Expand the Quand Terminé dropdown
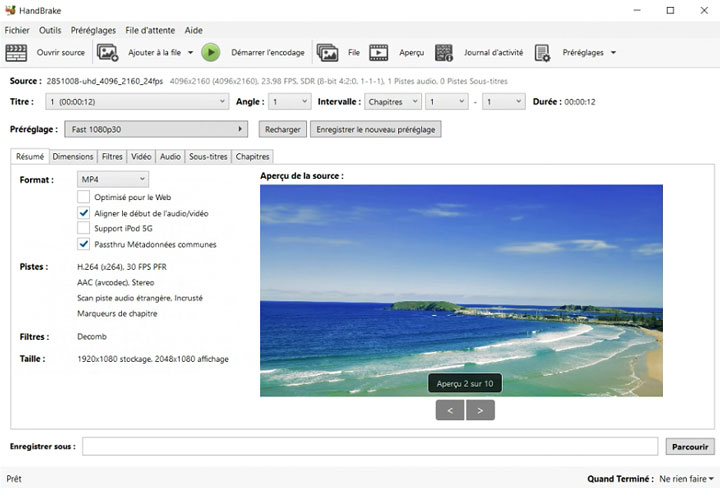The image size is (720, 488). point(685,479)
